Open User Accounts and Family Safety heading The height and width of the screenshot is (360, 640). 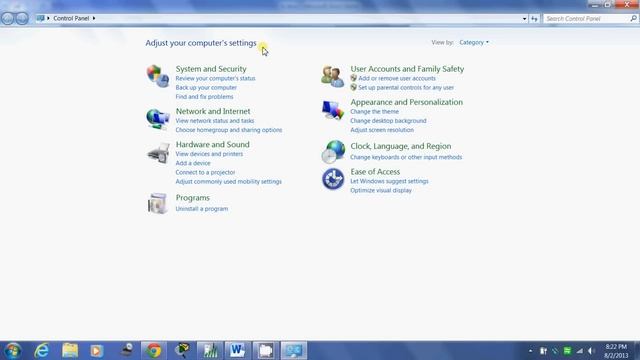407,69
